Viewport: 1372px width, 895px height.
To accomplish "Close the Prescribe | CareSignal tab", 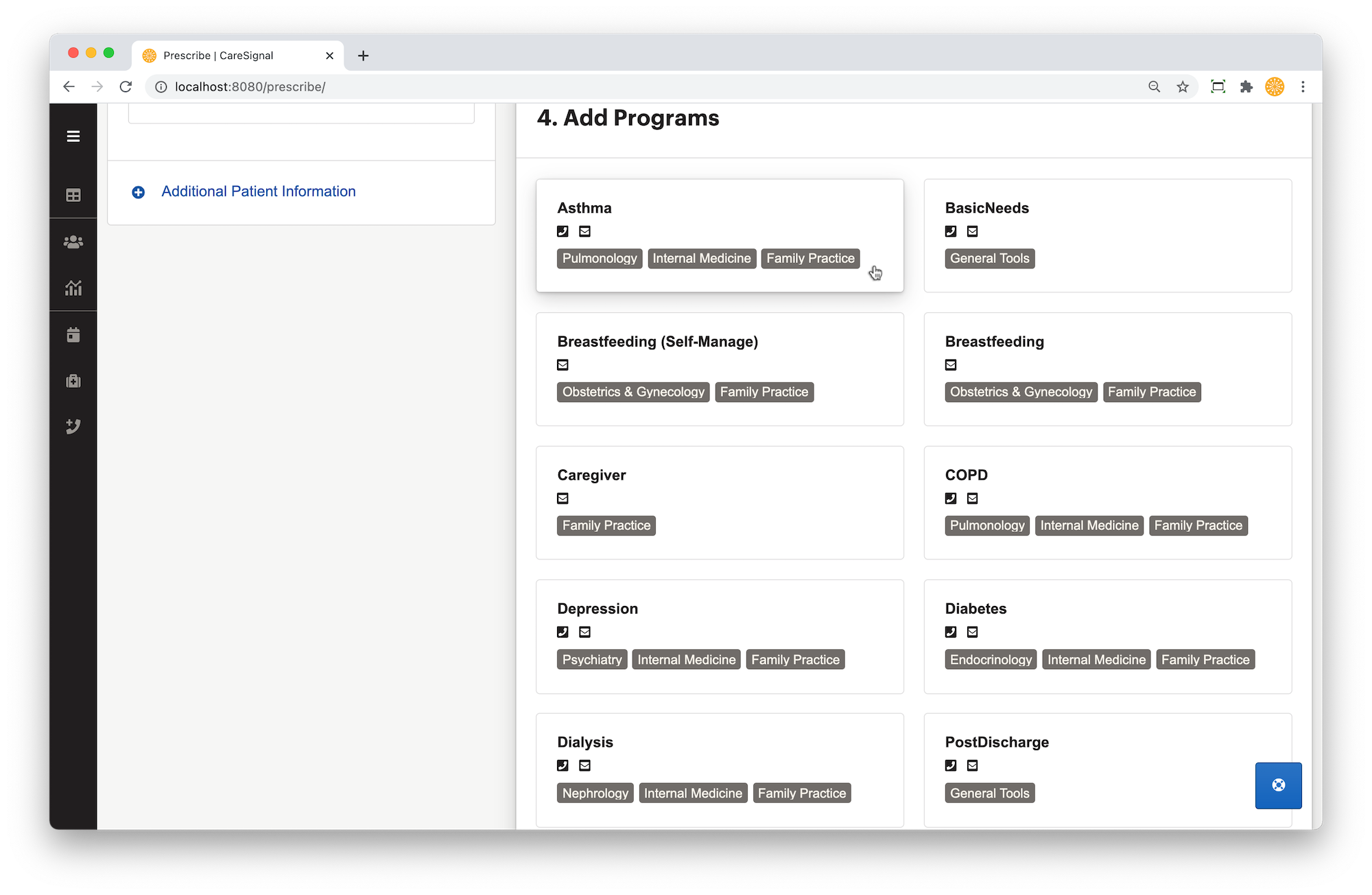I will pyautogui.click(x=329, y=56).
